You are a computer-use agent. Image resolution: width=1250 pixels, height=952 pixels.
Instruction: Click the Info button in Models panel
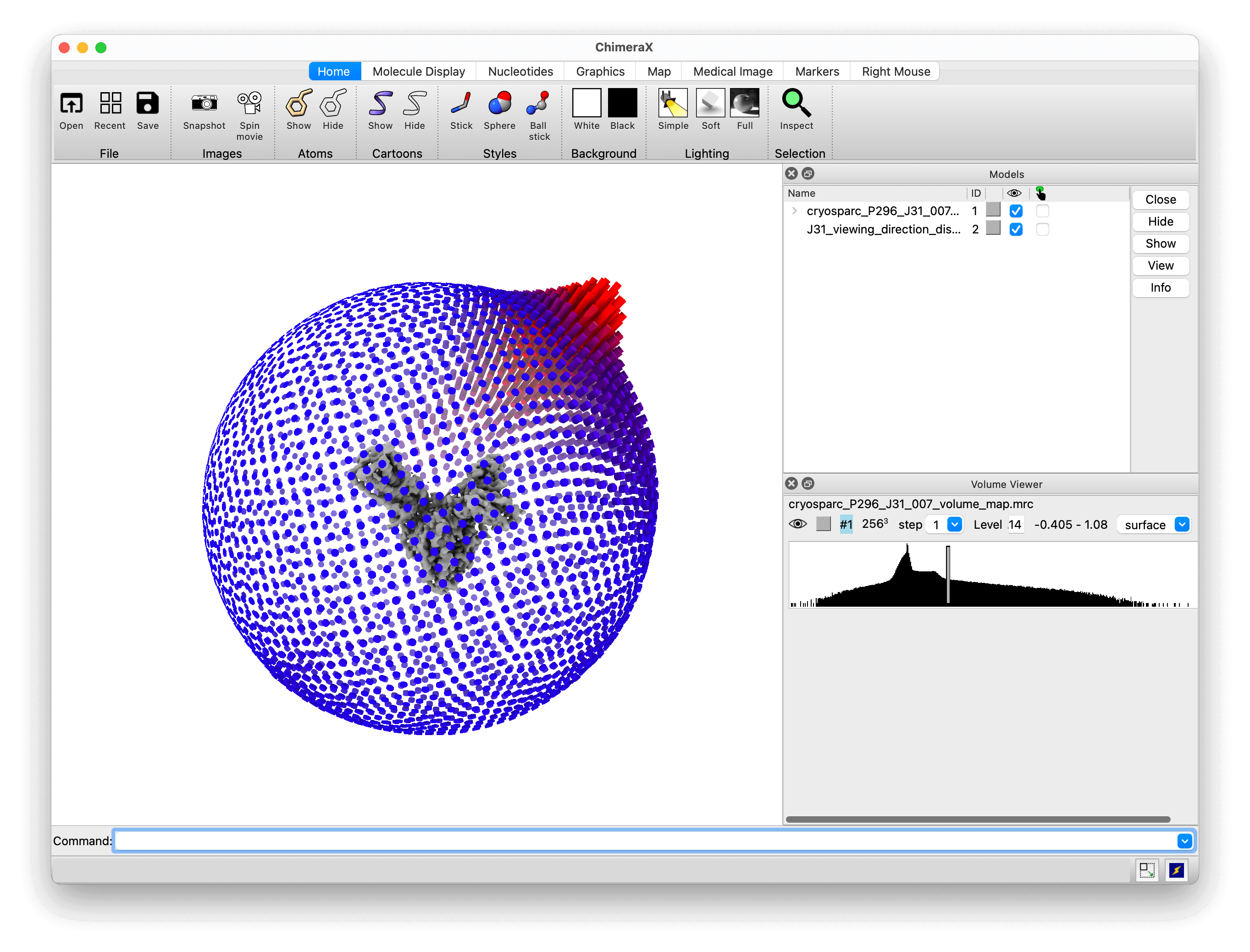[x=1161, y=288]
